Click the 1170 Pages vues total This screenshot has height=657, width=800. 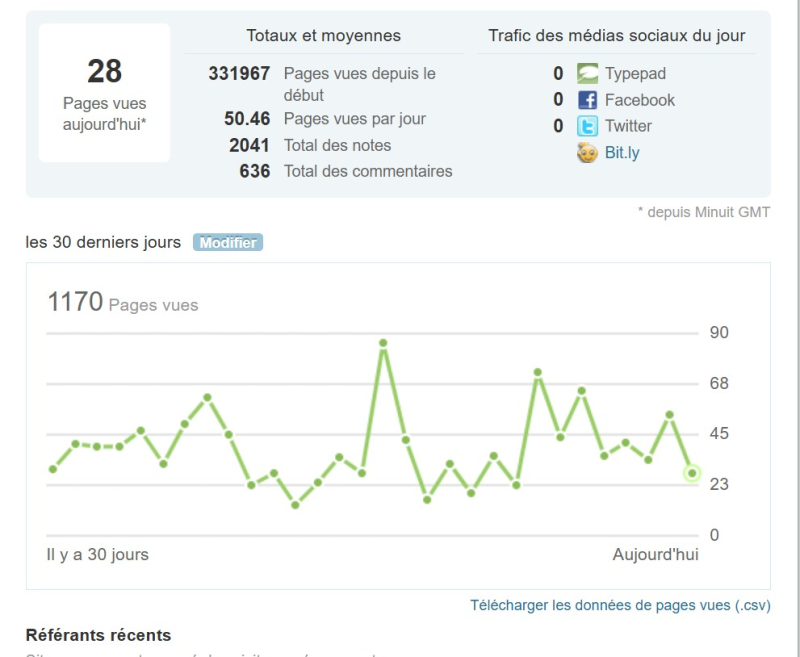click(122, 302)
